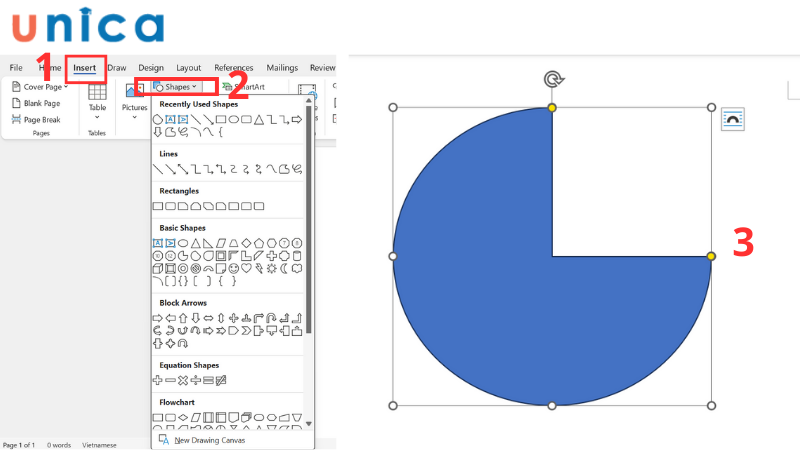Select the first rectangle in the Rectangles section
The height and width of the screenshot is (450, 800).
pos(157,206)
